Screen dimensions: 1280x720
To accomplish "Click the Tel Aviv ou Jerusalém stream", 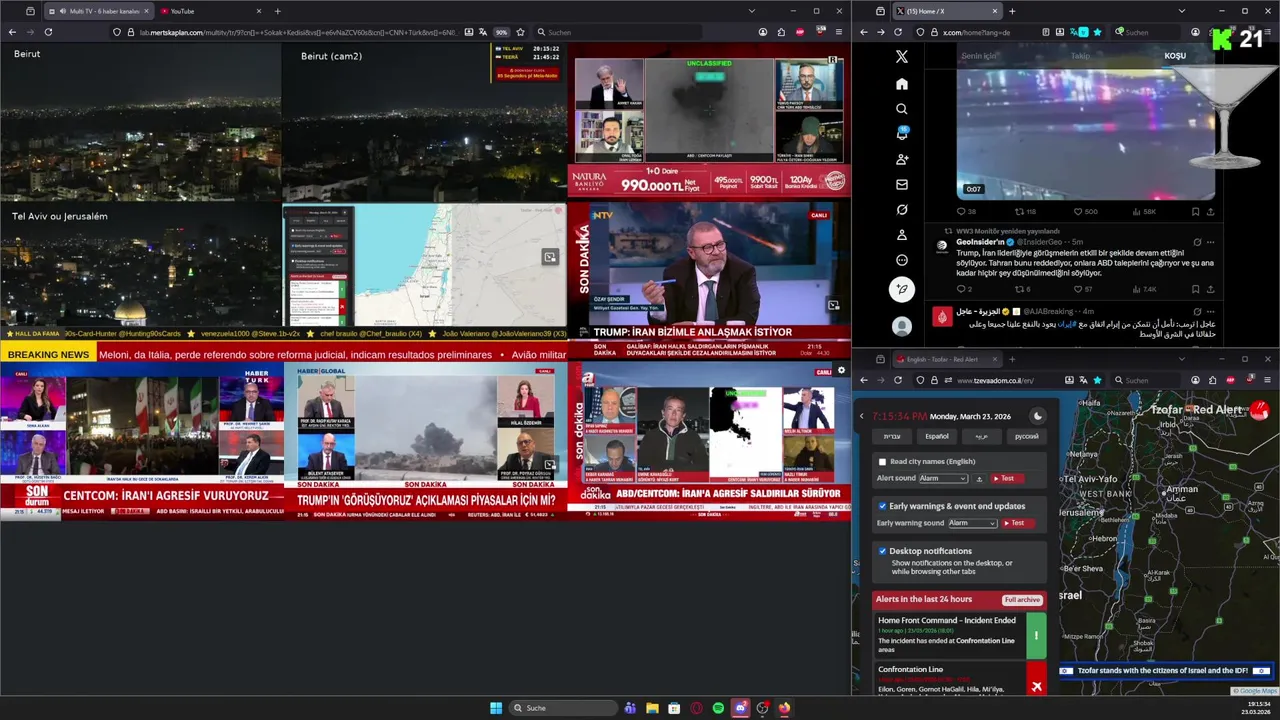I will click(140, 265).
